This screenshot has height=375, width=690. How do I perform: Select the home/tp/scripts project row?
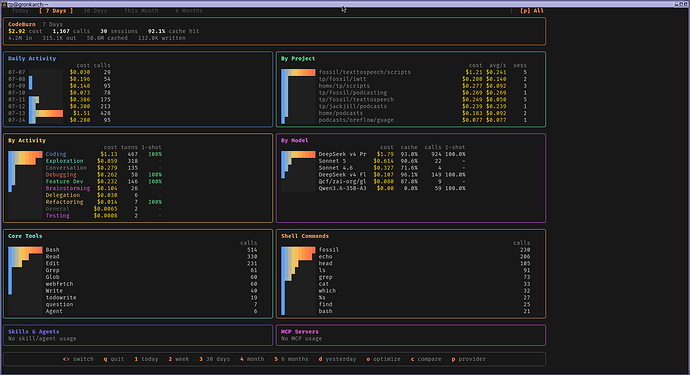404,86
